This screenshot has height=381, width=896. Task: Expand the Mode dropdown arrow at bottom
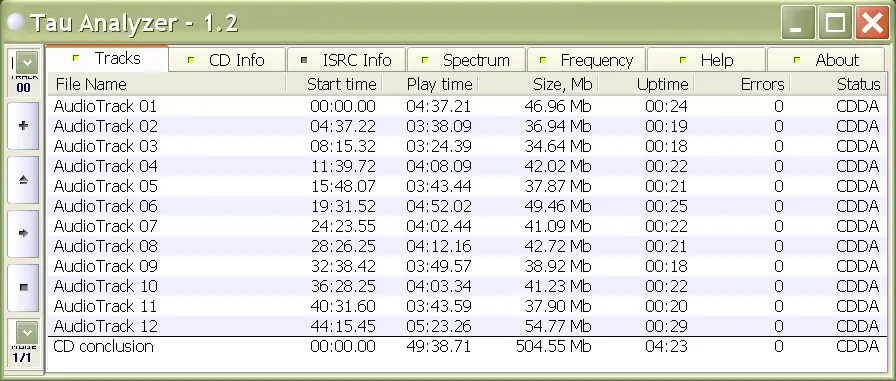27,332
